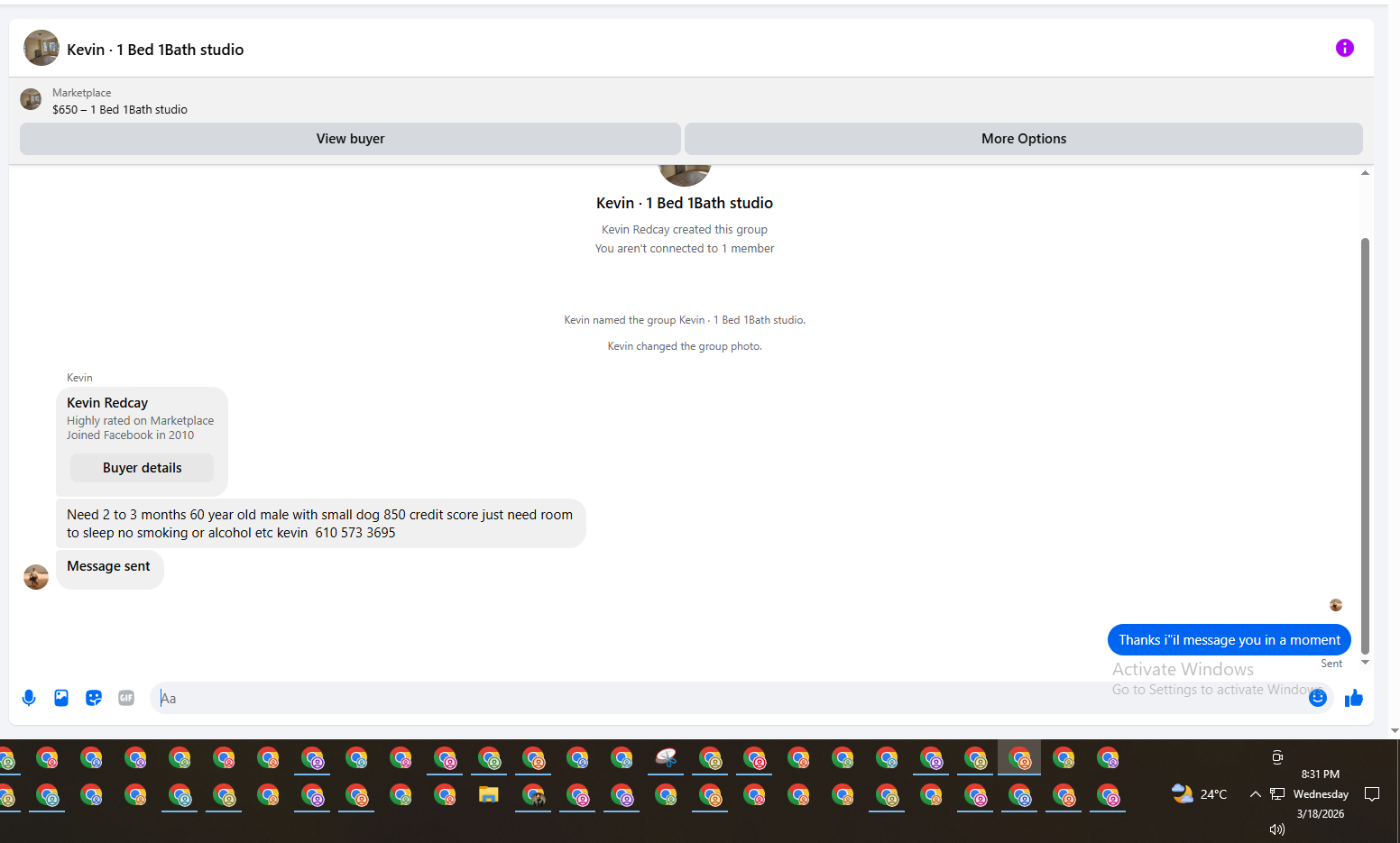The height and width of the screenshot is (843, 1400).
Task: Click the Meet Now camera tray icon
Action: (x=1277, y=757)
